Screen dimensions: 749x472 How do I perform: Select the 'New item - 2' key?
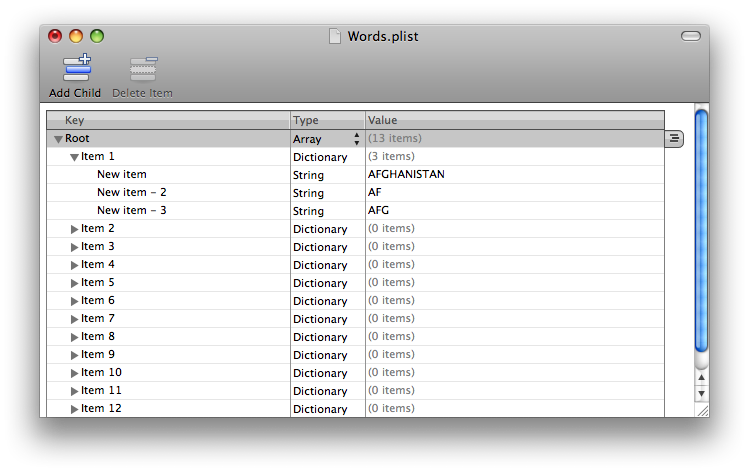pyautogui.click(x=131, y=193)
